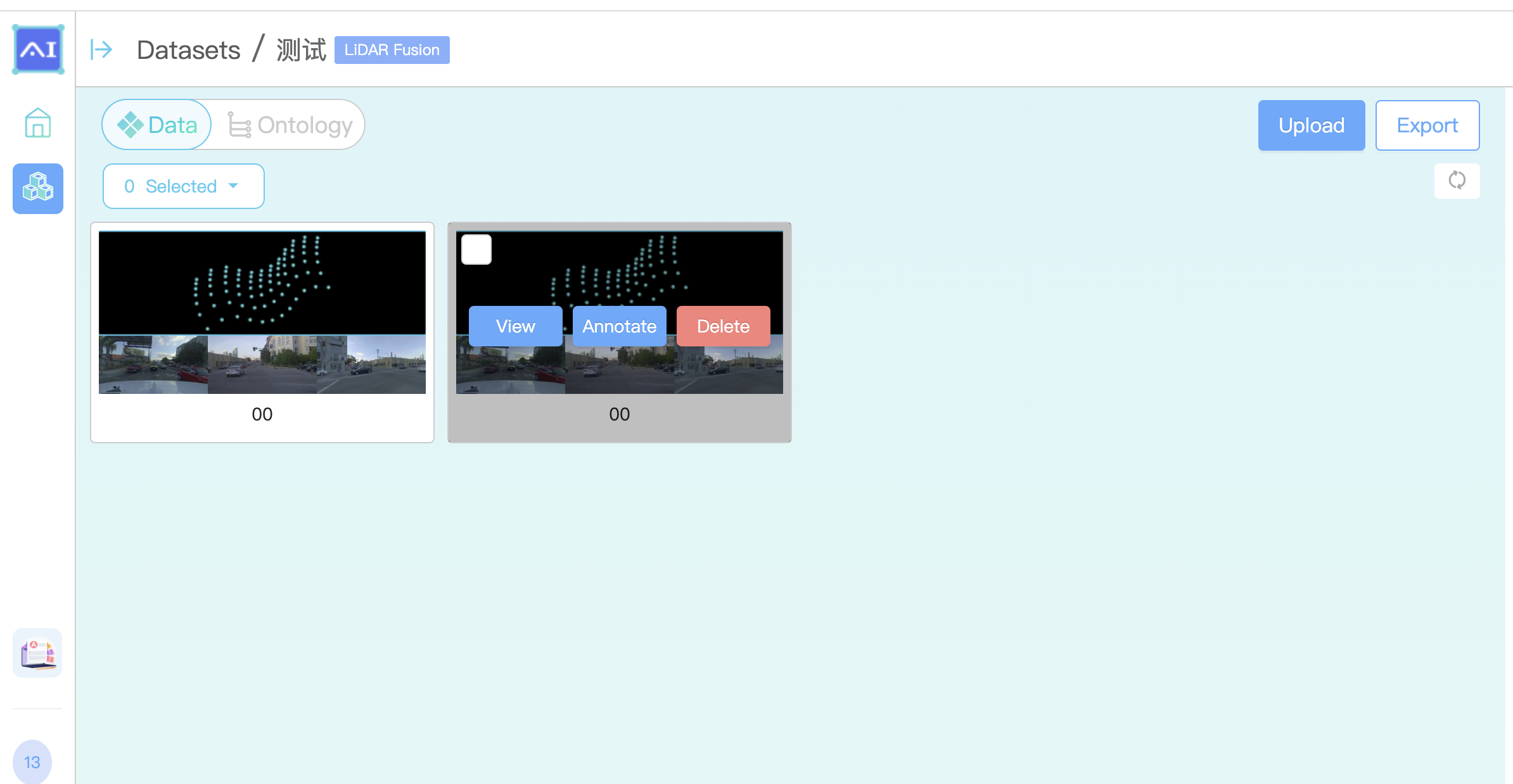The width and height of the screenshot is (1513, 784).
Task: Click the AI logo icon
Action: pyautogui.click(x=38, y=49)
